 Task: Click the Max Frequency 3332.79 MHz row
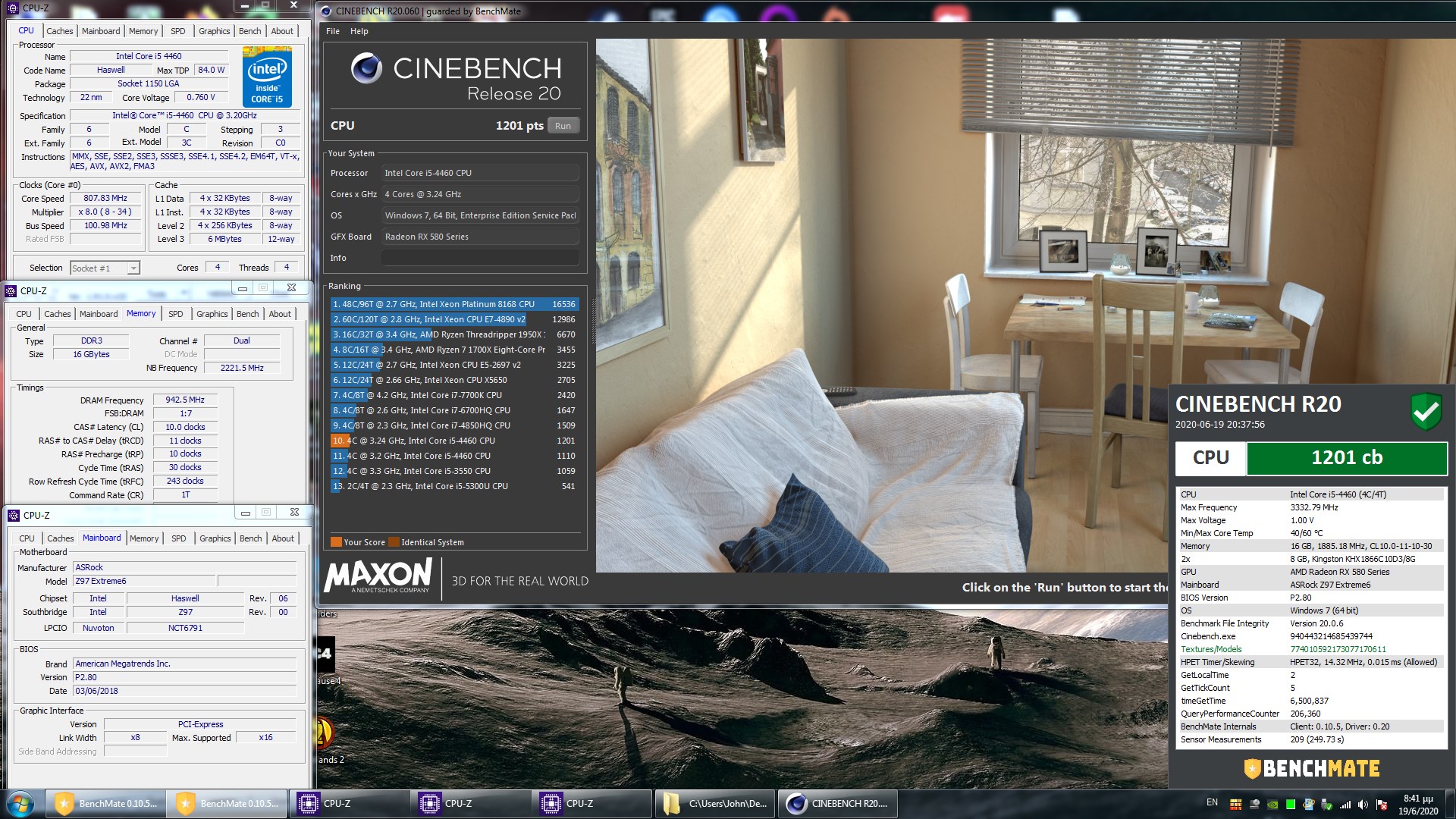1310,507
